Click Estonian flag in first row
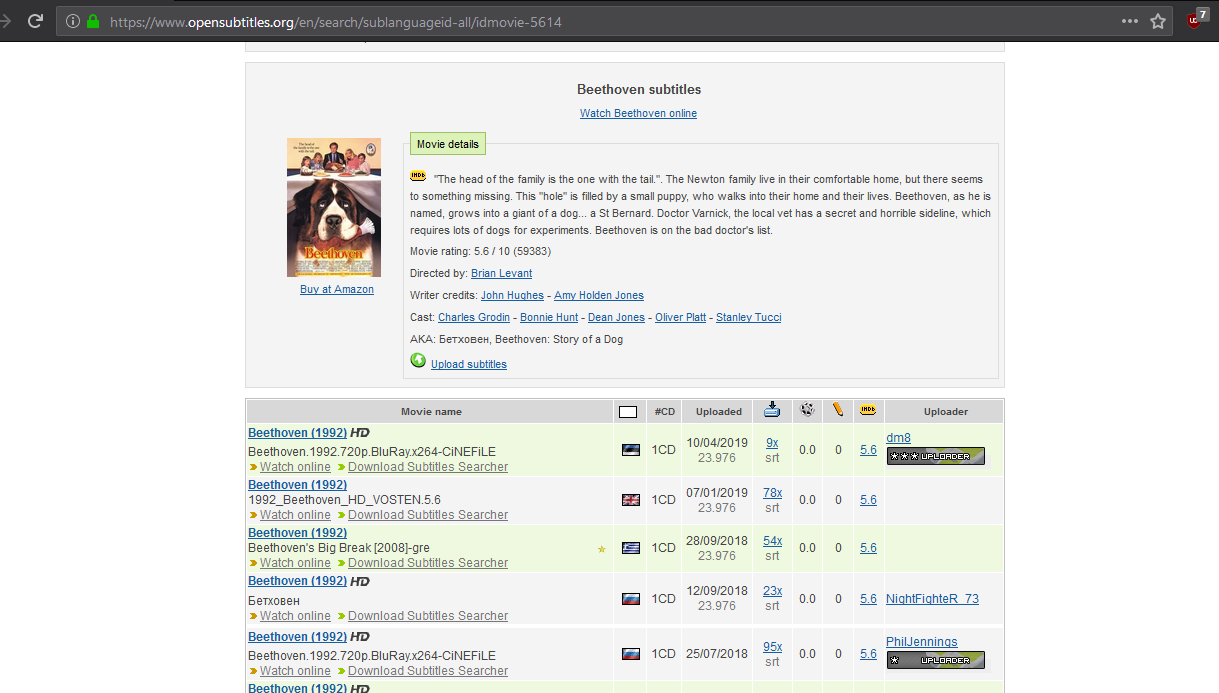 click(630, 450)
